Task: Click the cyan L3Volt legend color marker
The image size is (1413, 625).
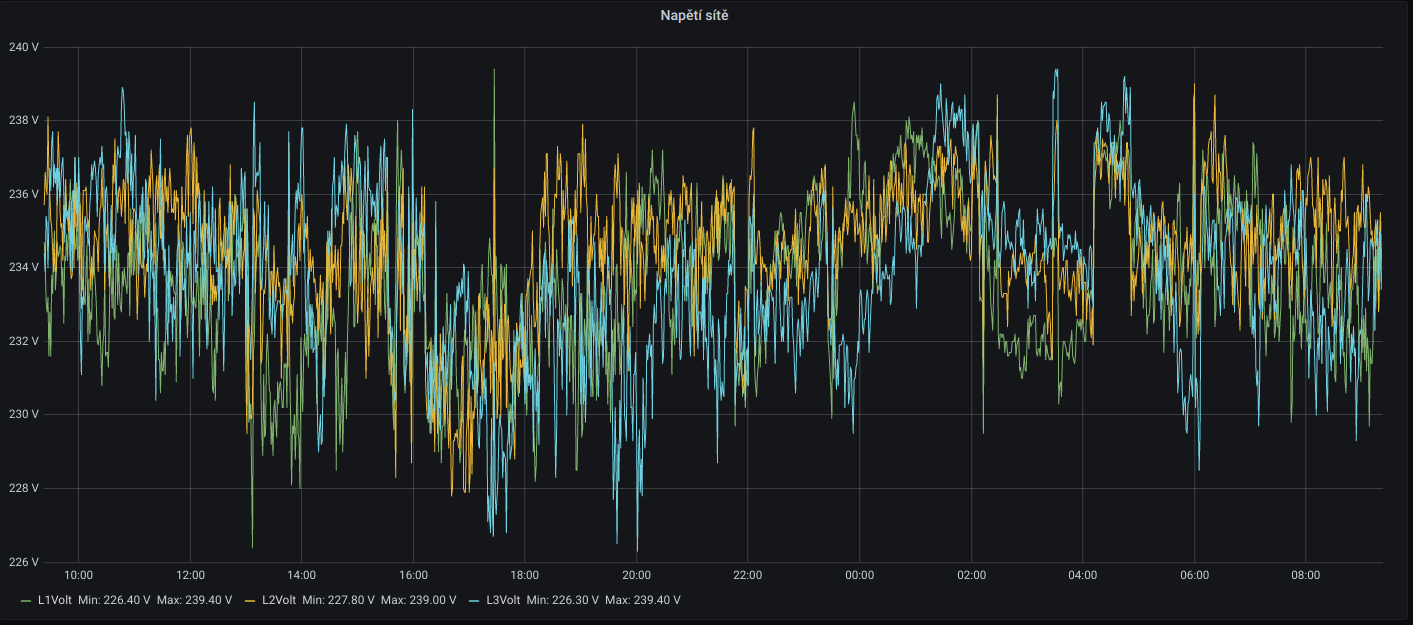Action: [x=474, y=600]
